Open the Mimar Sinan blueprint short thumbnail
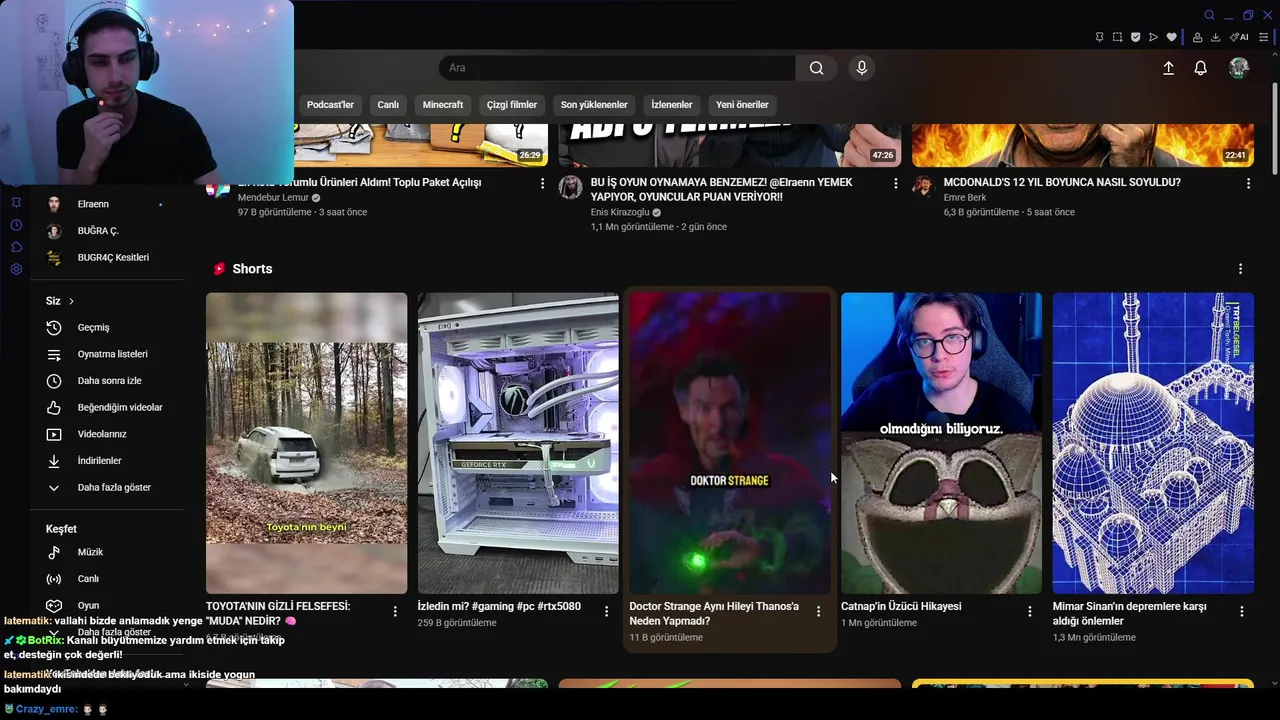This screenshot has width=1280, height=720. (1153, 443)
